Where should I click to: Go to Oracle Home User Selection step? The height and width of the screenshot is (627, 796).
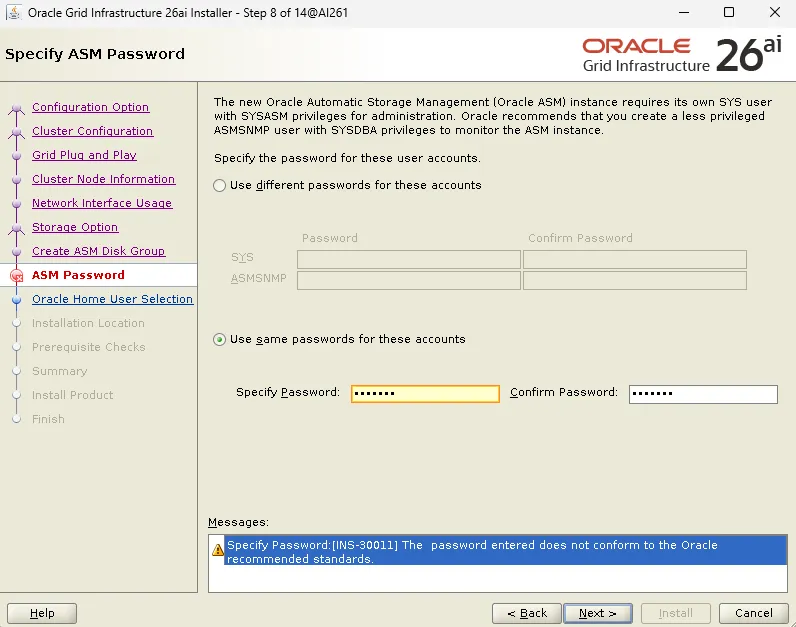tap(113, 299)
